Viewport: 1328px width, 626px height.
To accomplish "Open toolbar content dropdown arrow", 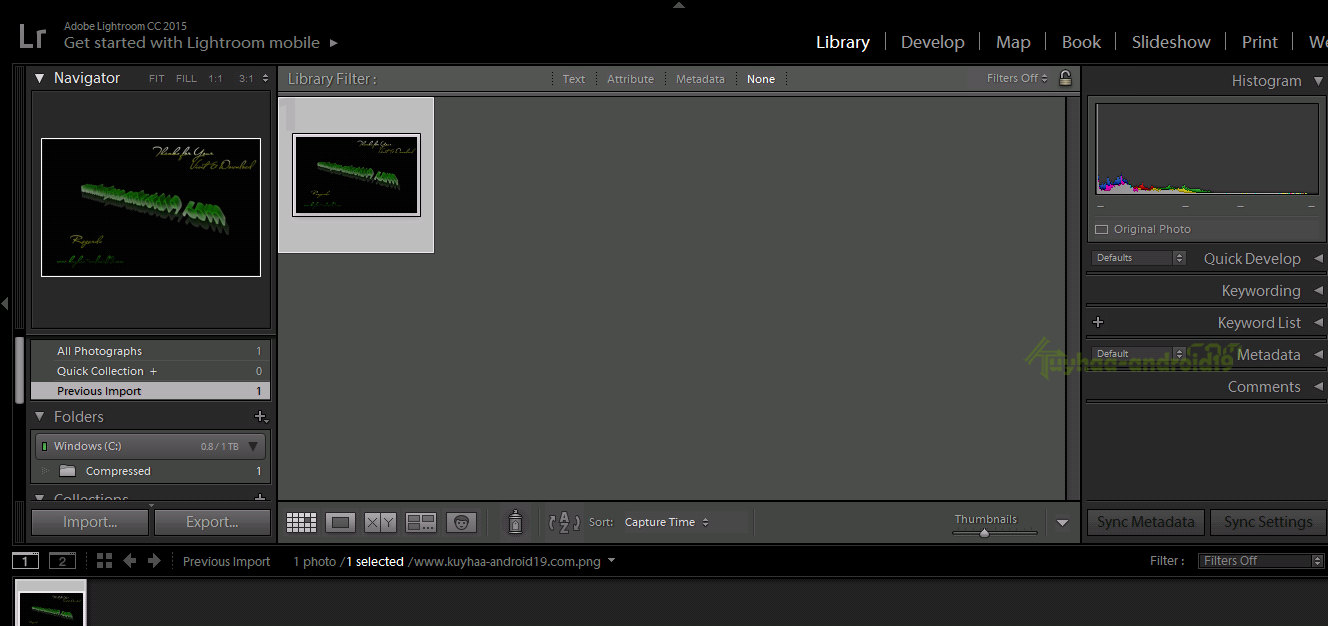I will point(1063,522).
